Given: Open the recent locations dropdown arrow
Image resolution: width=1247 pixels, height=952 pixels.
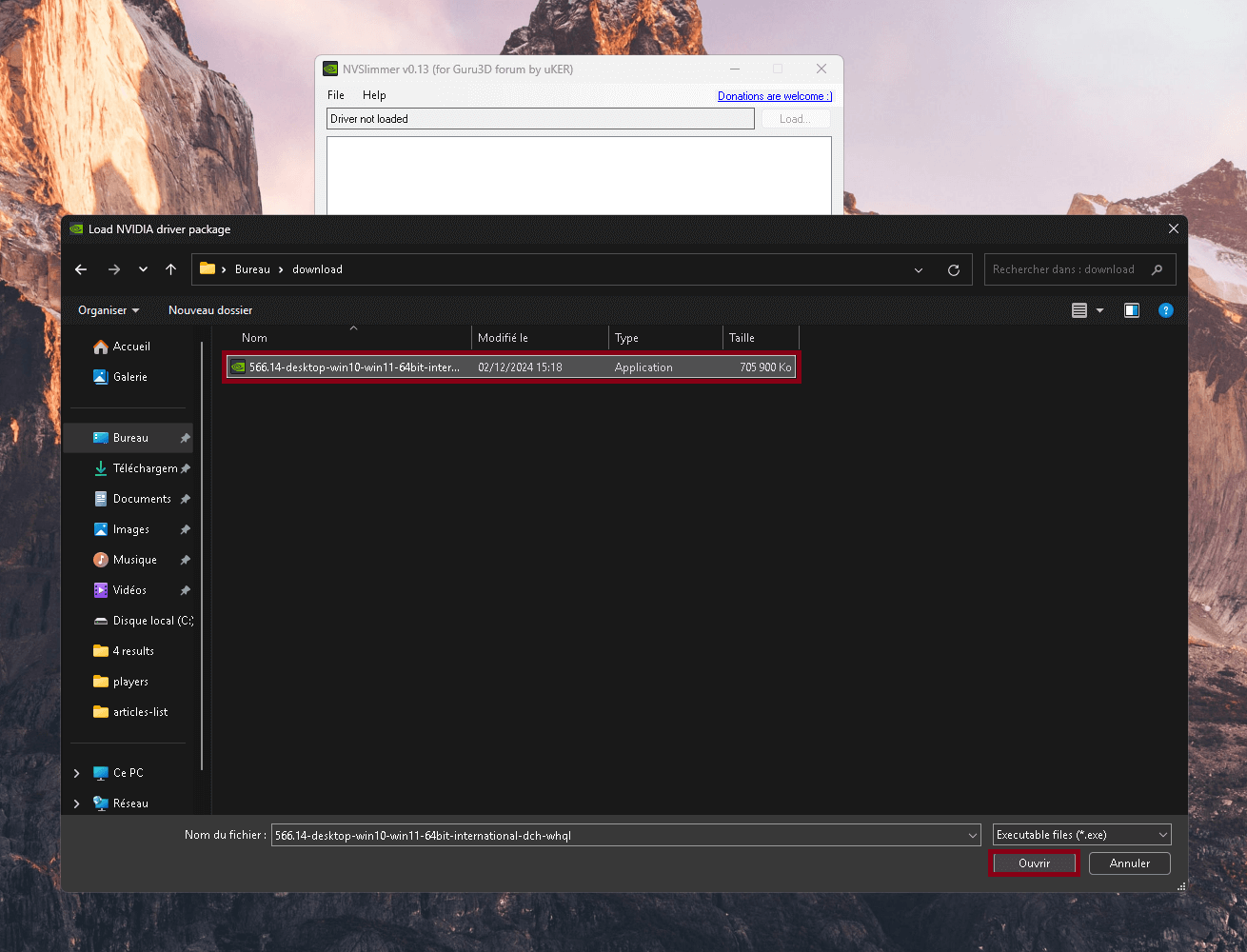Looking at the screenshot, I should coord(143,269).
